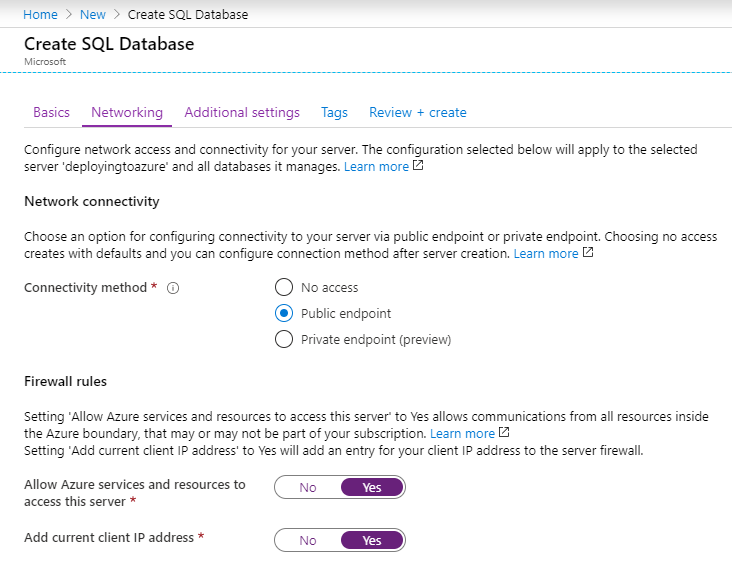Screen dimensions: 732x572
Task: Go to Home in the breadcrumb
Action: tap(40, 15)
